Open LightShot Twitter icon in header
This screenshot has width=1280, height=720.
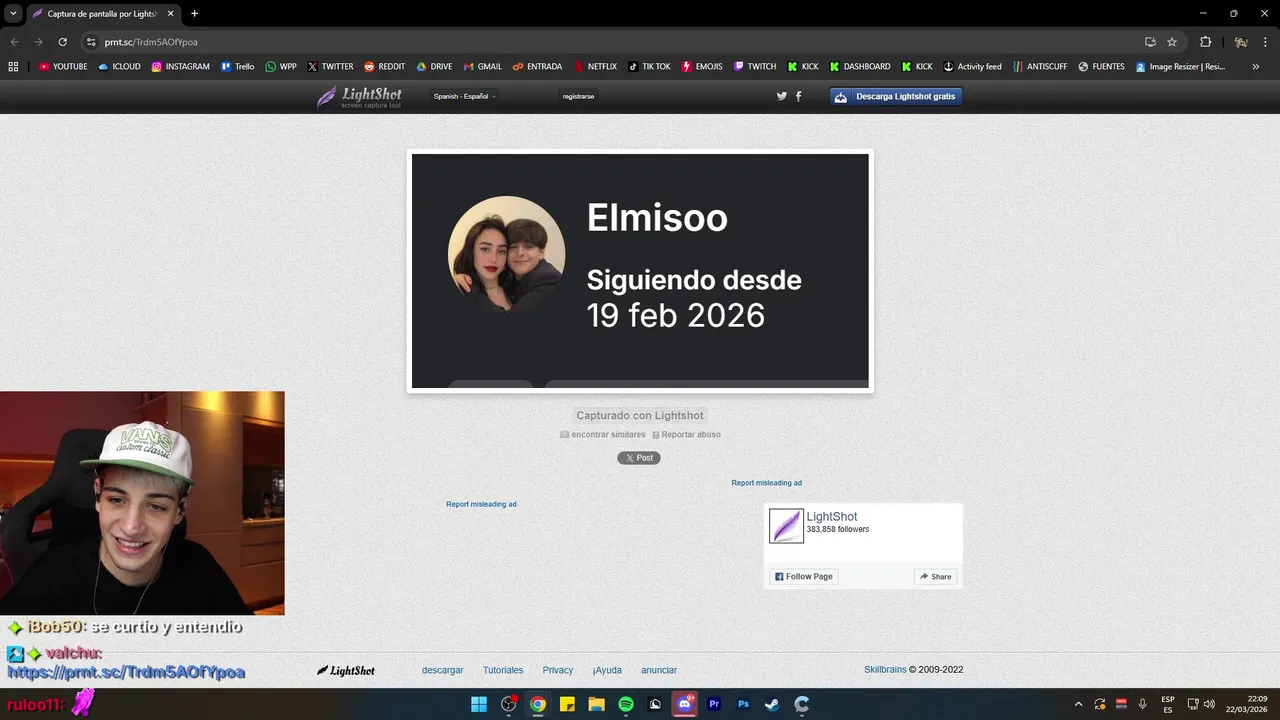click(x=782, y=96)
